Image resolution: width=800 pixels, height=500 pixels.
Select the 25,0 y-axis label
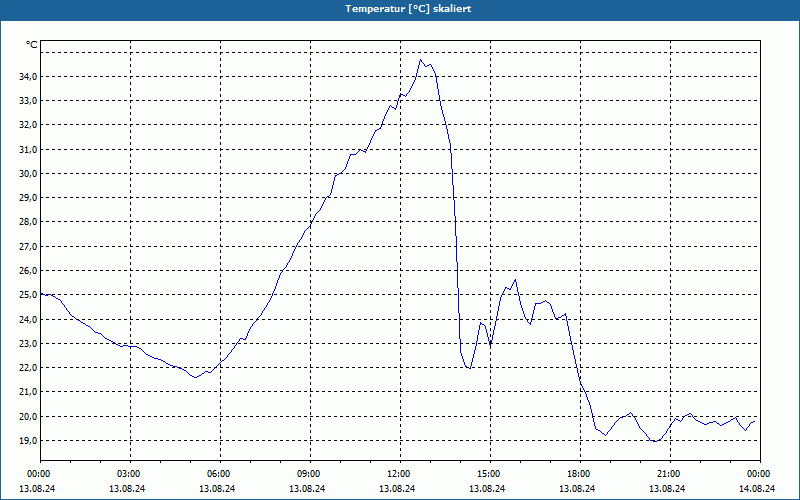tap(29, 295)
